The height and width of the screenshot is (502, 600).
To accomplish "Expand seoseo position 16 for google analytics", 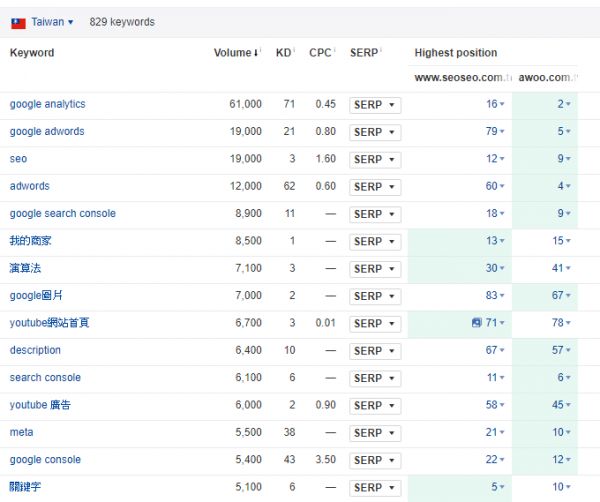I will point(495,104).
